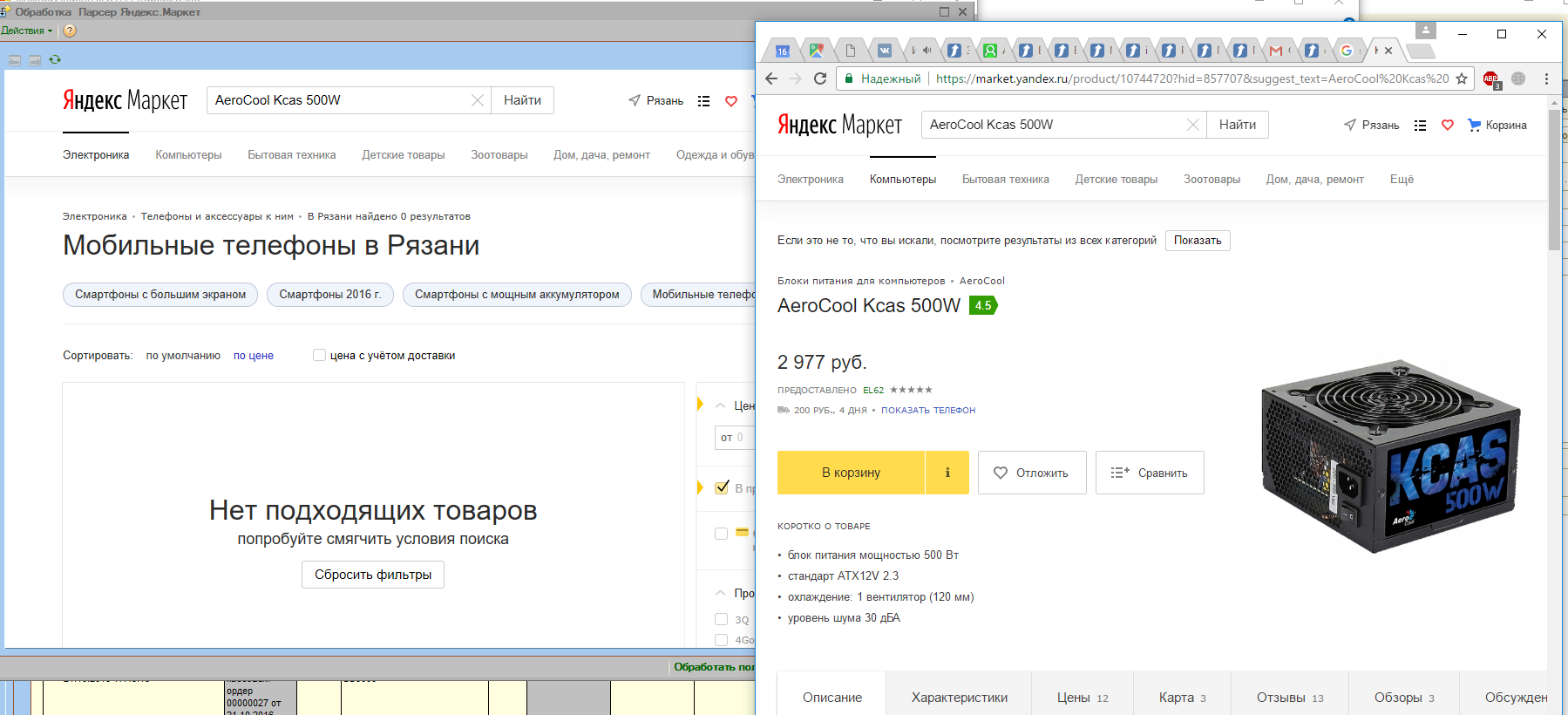This screenshot has width=1568, height=715.
Task: Check the 3Q manufacturer checkbox
Action: (x=721, y=619)
